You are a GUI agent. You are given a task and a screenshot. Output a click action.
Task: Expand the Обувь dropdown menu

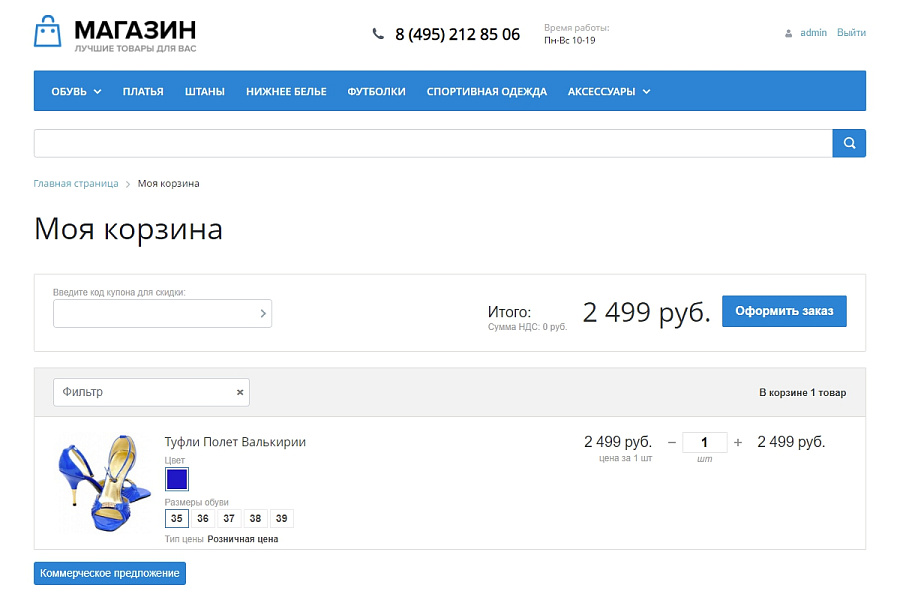click(76, 91)
